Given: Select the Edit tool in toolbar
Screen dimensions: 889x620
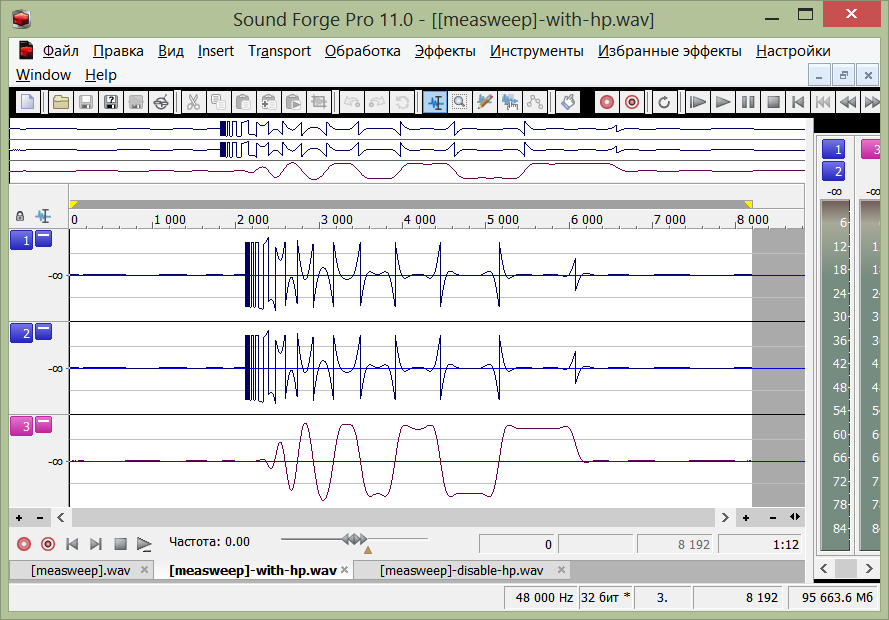Looking at the screenshot, I should pyautogui.click(x=435, y=103).
